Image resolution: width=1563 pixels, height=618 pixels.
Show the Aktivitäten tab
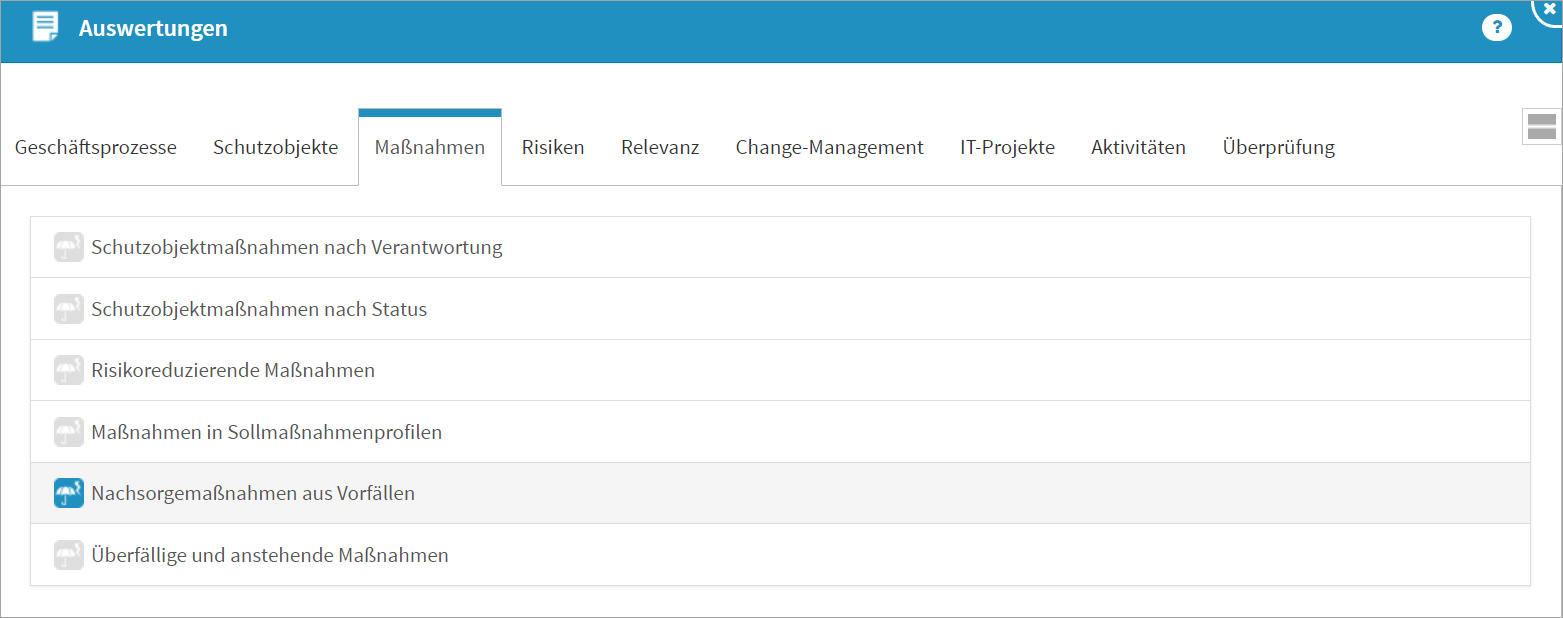pos(1138,148)
